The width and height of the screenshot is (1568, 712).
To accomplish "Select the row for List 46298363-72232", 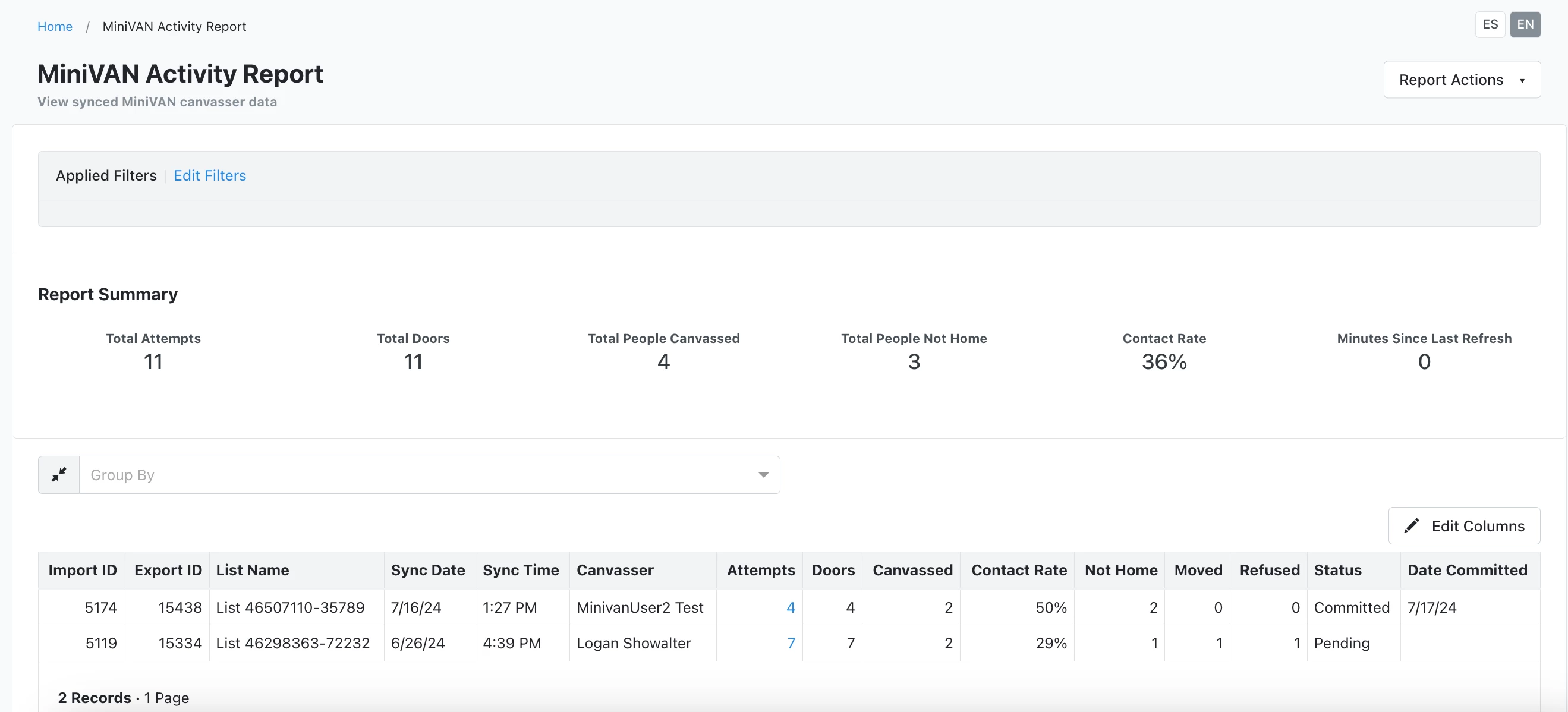I will click(x=292, y=643).
